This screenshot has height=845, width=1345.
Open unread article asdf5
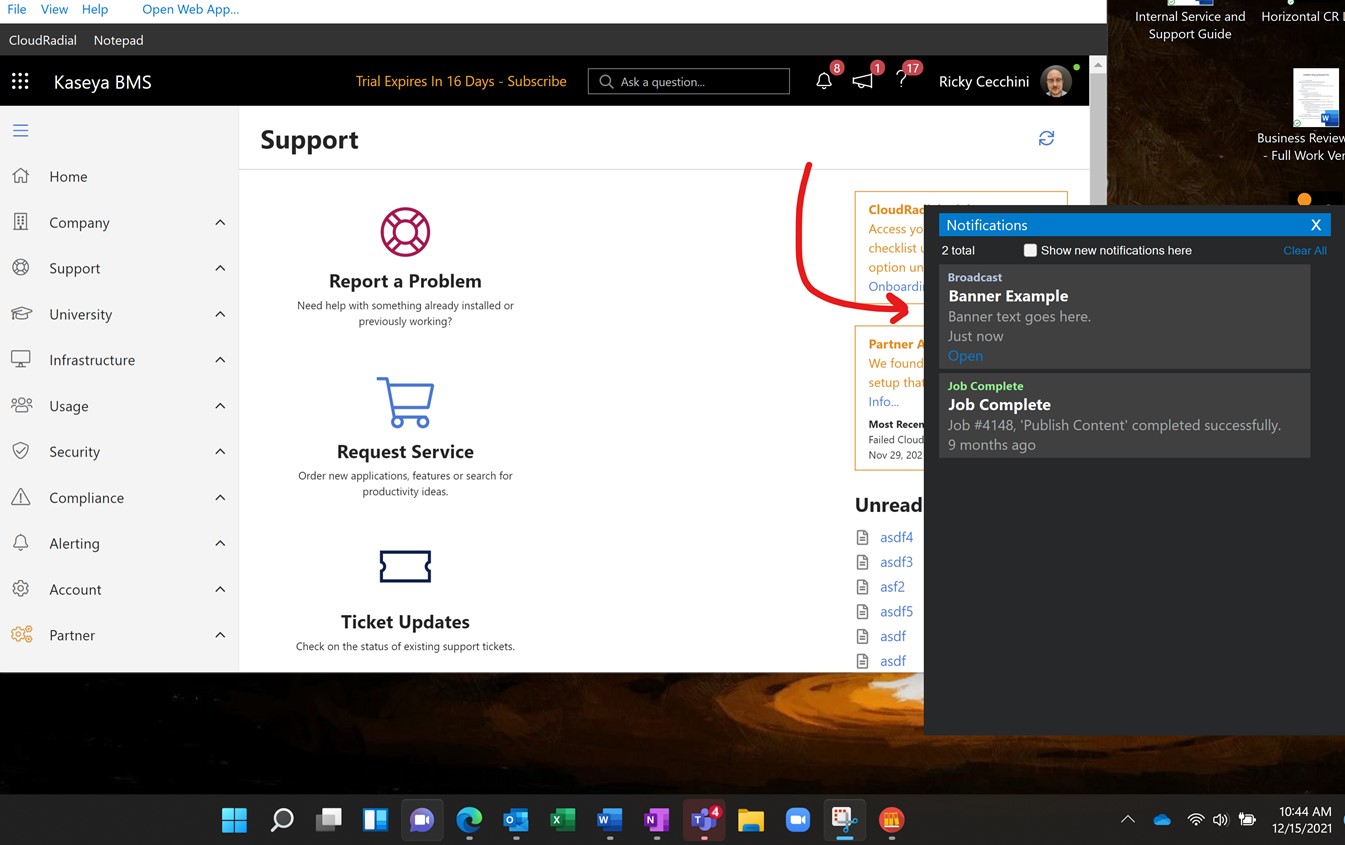pos(896,611)
